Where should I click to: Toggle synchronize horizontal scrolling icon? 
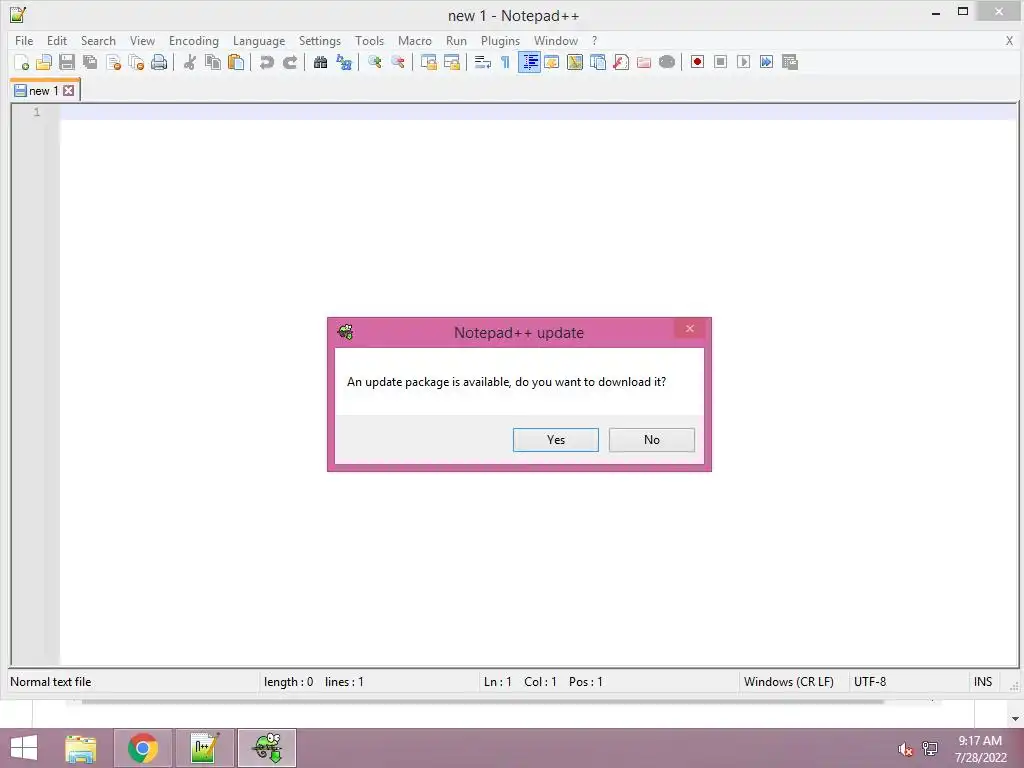coord(451,62)
